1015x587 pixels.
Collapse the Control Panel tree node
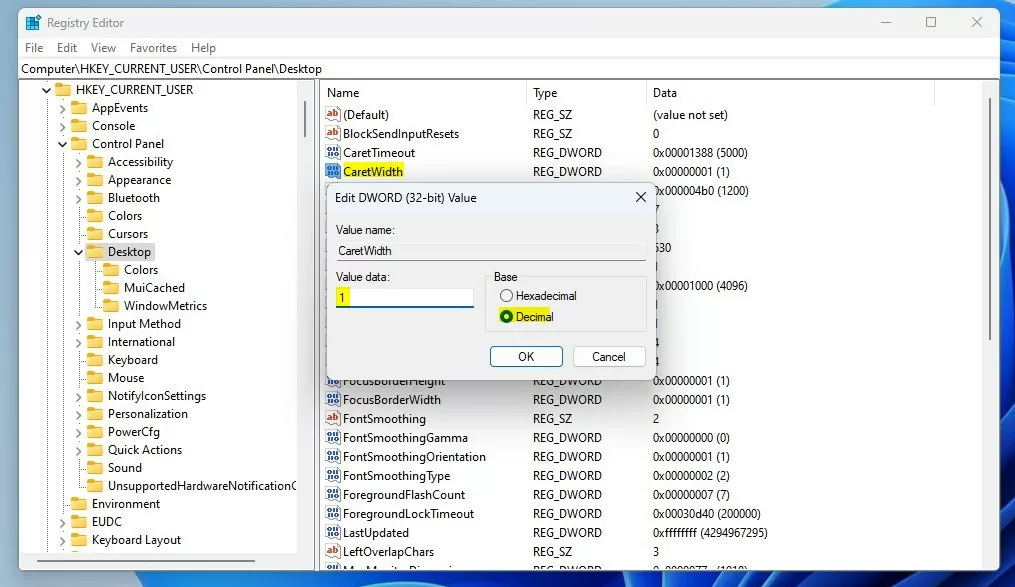click(x=62, y=144)
